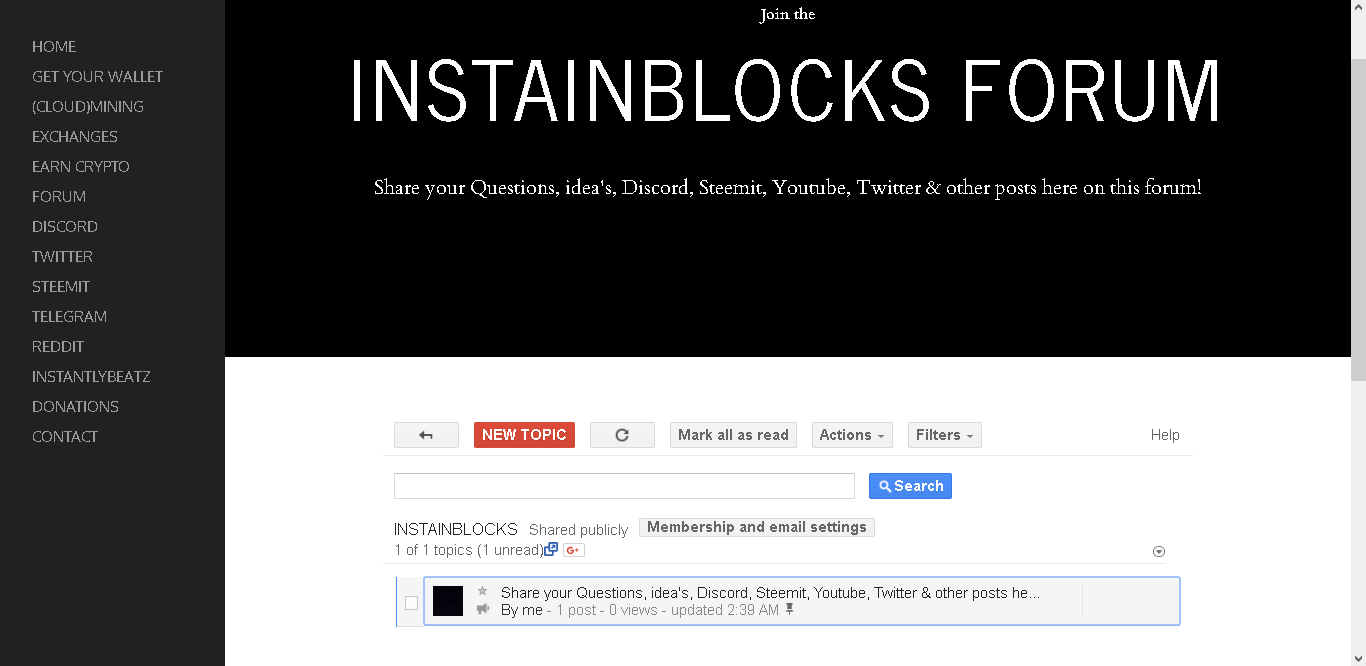Tick the checkbox of the pinned topic
1366x666 pixels.
411,603
